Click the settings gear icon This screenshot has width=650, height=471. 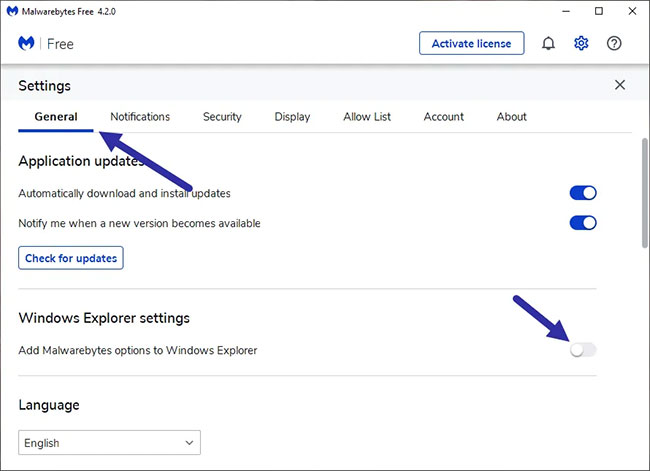tap(581, 43)
